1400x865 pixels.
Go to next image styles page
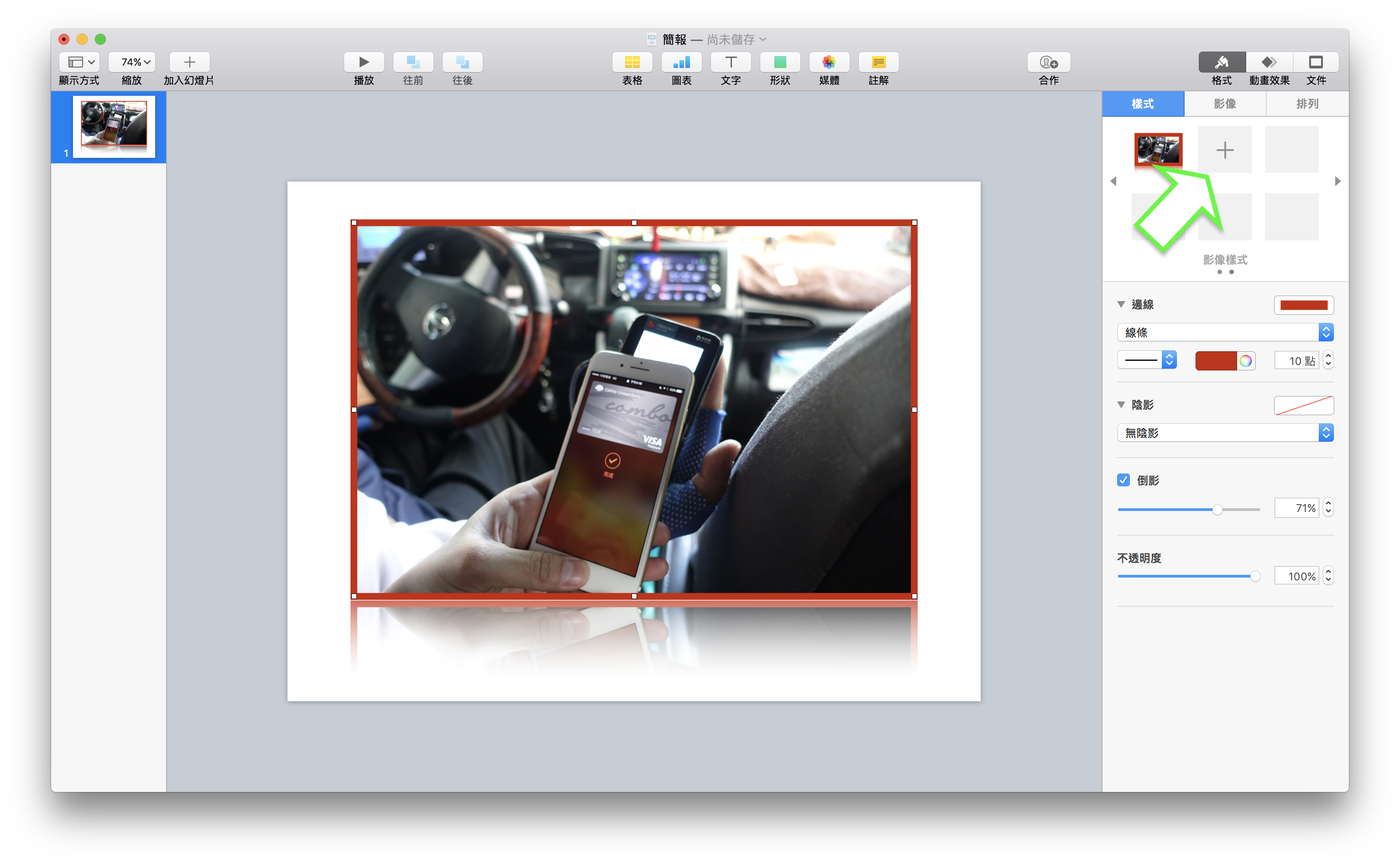click(x=1337, y=182)
